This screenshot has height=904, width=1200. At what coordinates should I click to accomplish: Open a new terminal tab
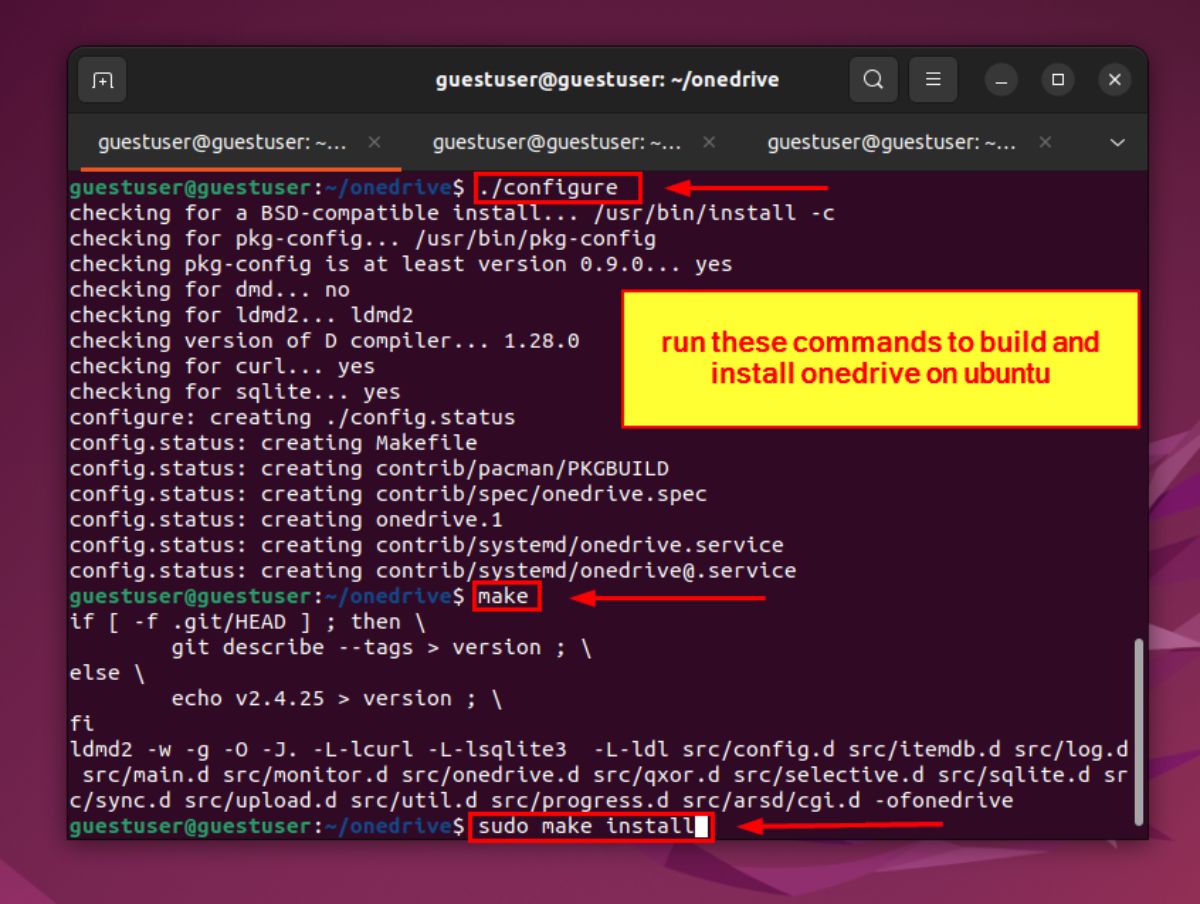103,80
